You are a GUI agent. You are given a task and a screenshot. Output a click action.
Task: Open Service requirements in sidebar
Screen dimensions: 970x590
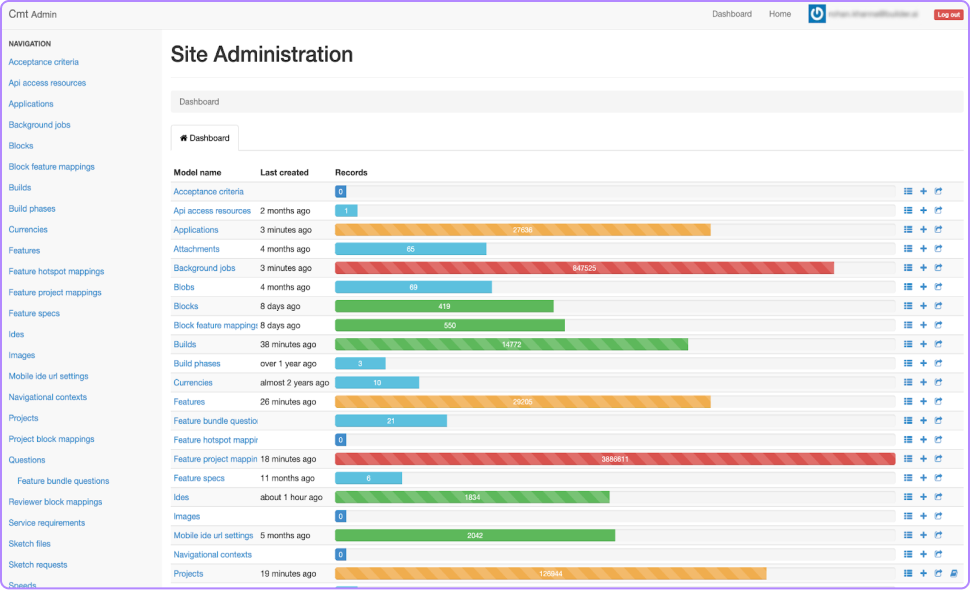47,523
